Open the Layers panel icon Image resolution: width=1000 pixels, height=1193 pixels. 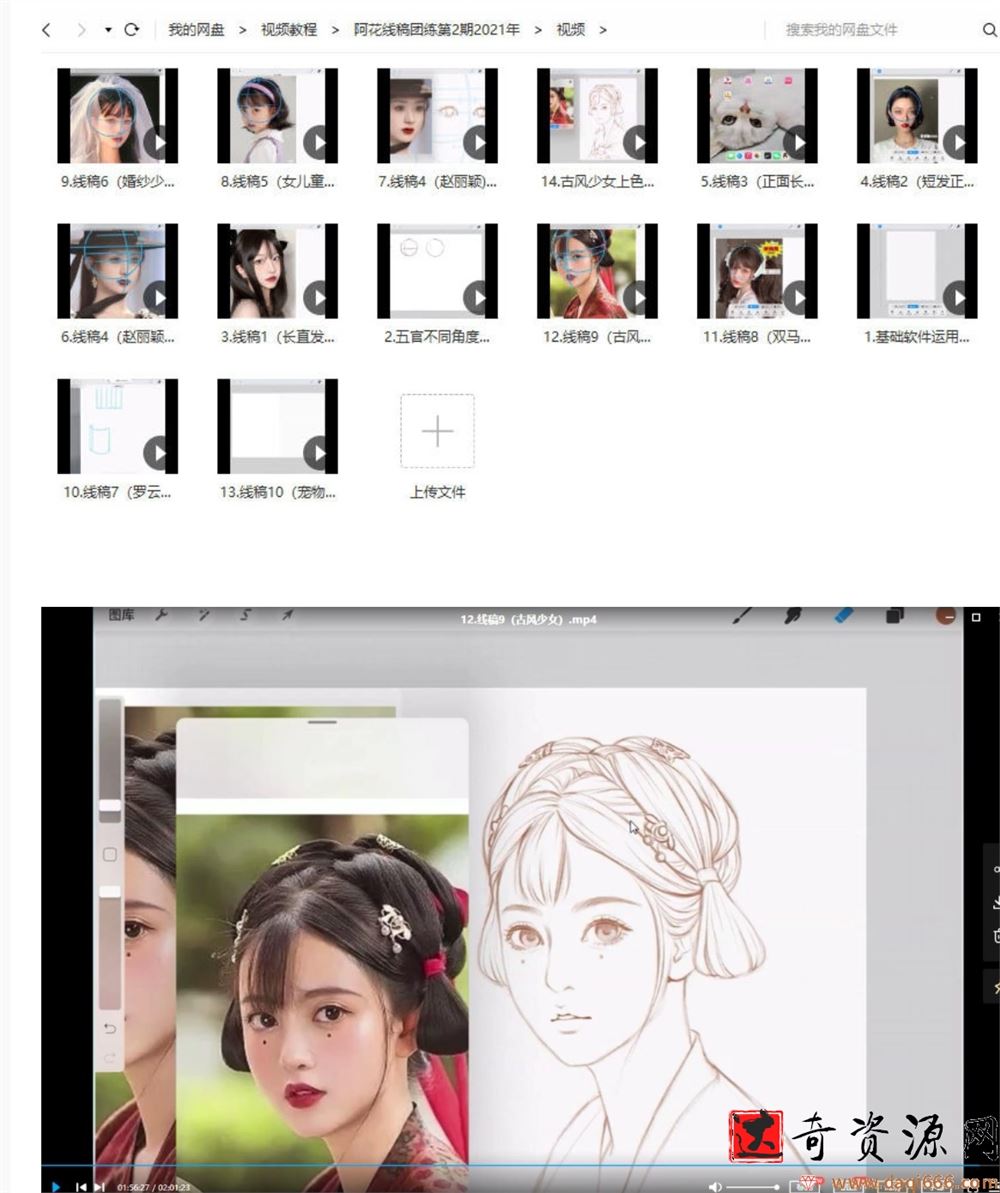click(895, 616)
